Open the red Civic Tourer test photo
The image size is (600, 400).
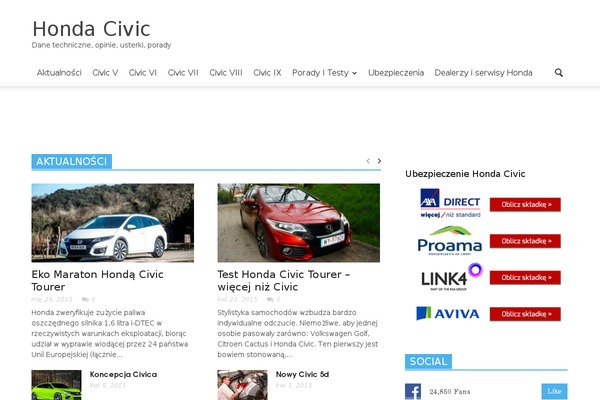(x=298, y=223)
